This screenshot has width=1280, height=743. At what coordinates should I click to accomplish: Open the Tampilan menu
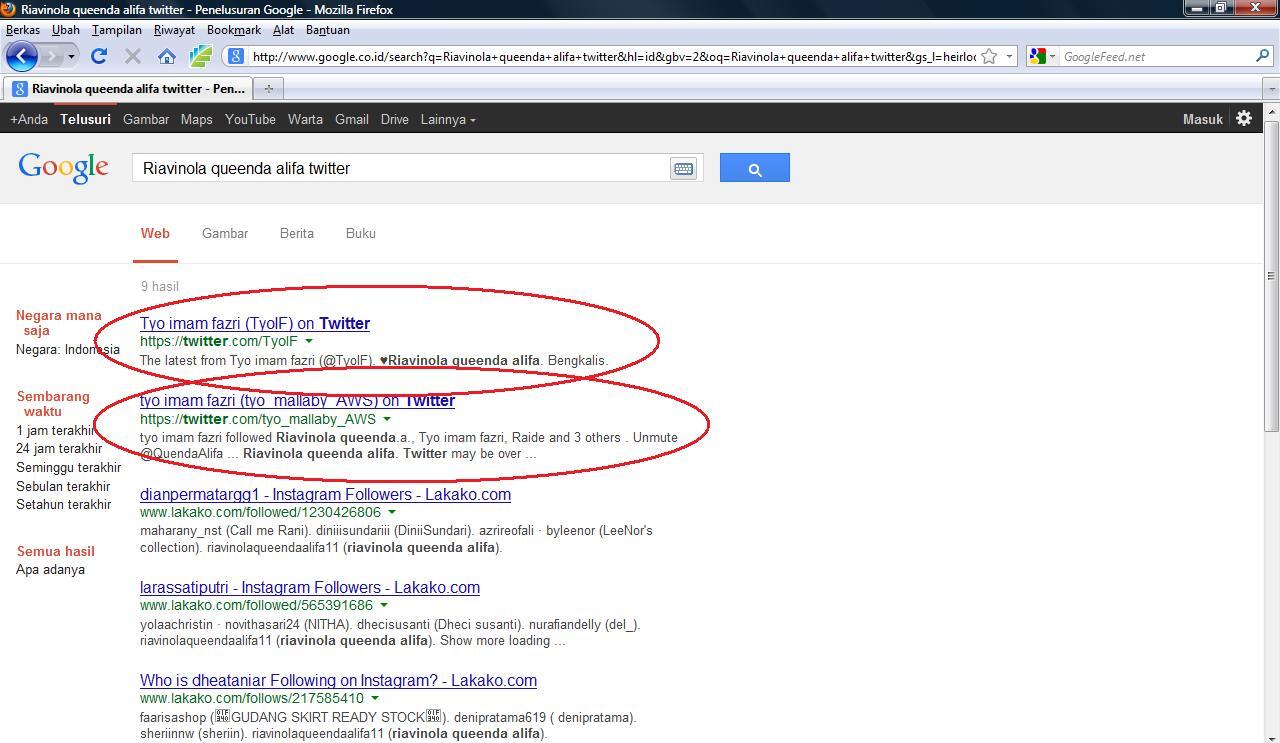pos(117,30)
